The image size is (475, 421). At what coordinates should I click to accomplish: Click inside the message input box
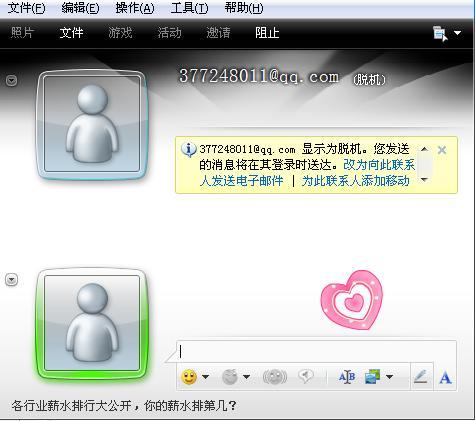(316, 351)
